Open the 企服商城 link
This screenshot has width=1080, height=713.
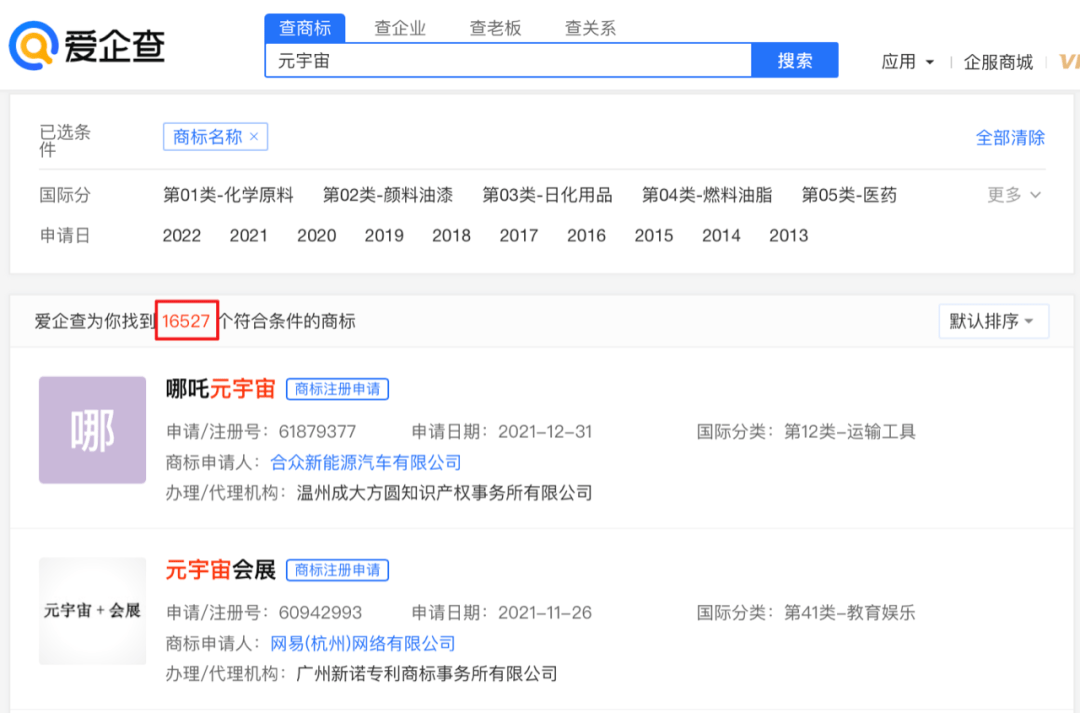coord(998,62)
